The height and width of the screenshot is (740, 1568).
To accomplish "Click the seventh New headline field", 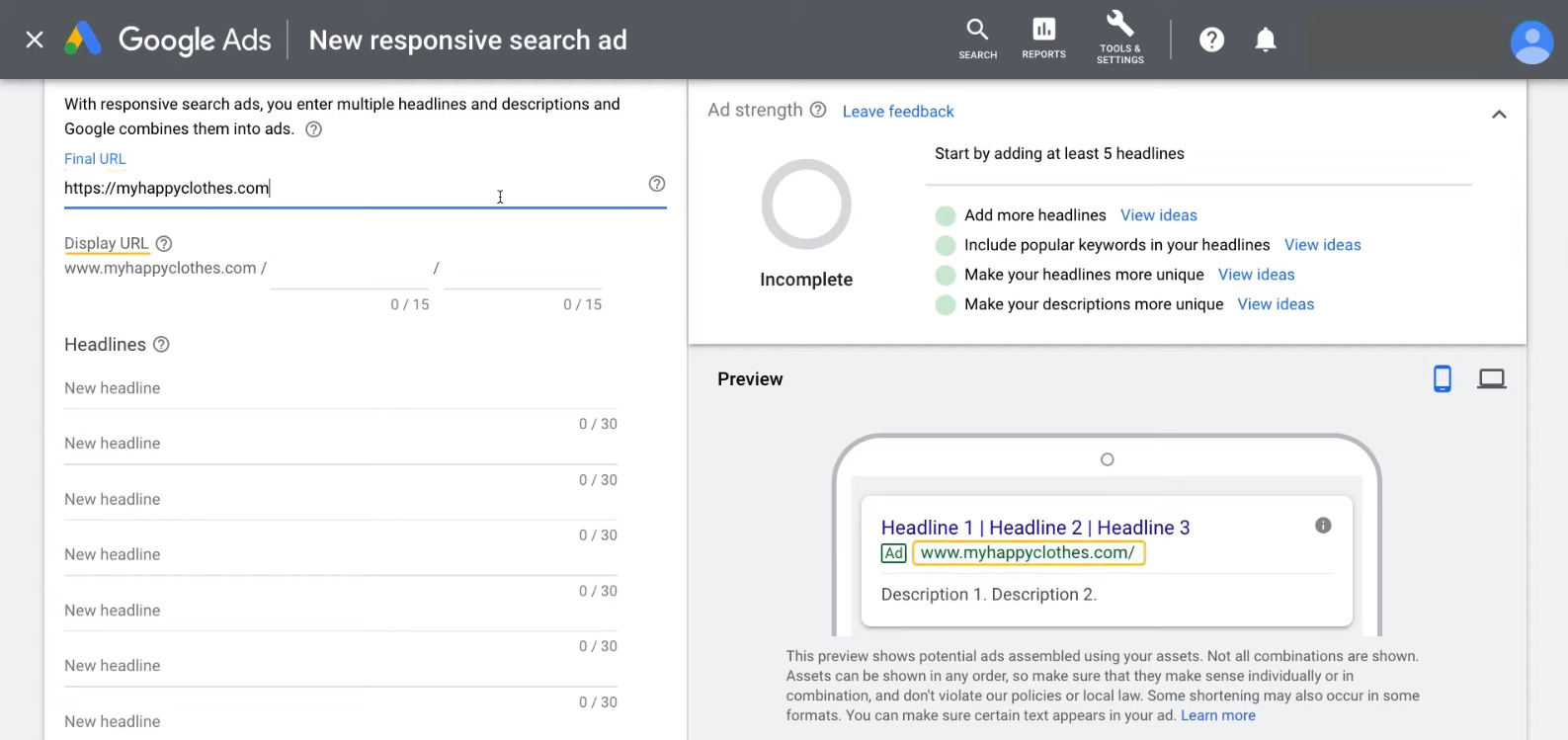I will [341, 722].
